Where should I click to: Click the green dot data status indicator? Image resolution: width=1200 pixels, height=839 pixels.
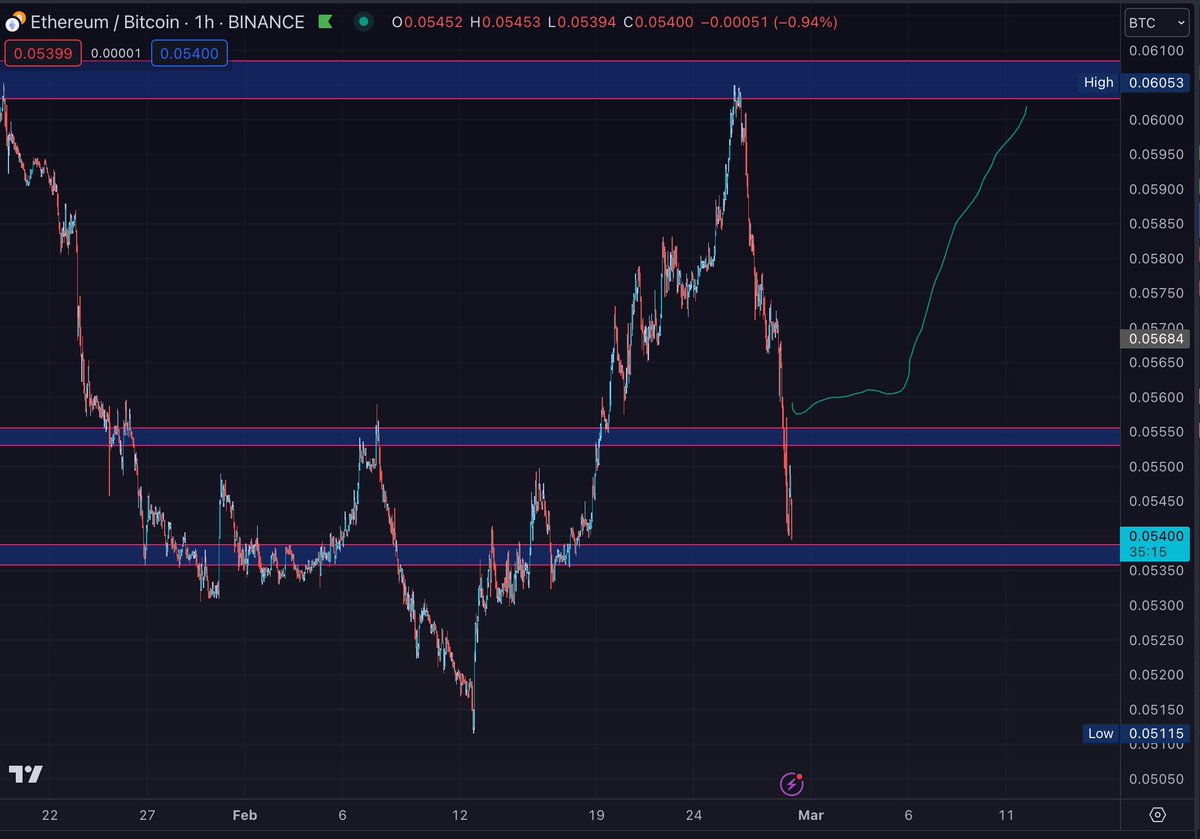364,21
